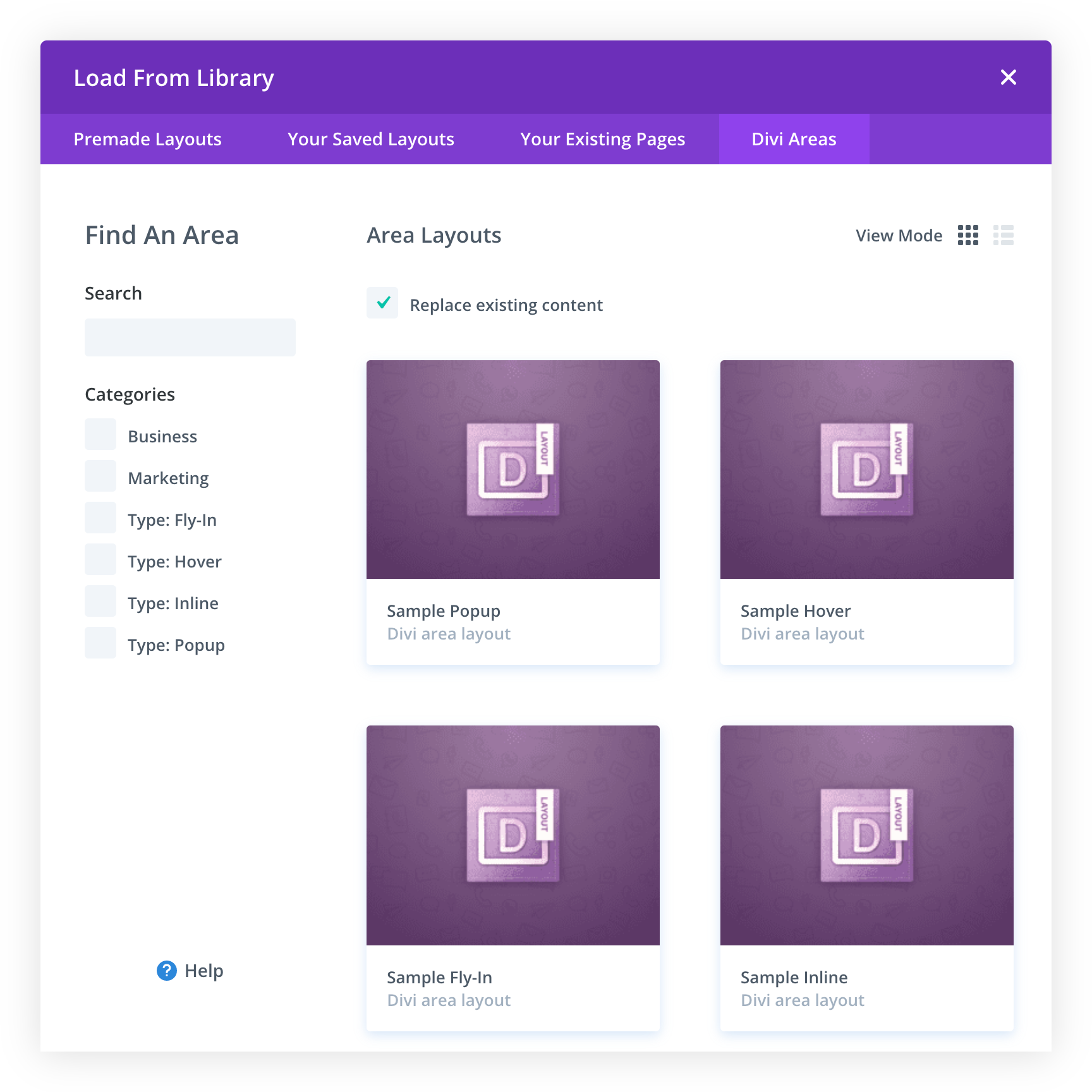Select the Sample Inline layout thumbnail
The height and width of the screenshot is (1092, 1092).
(x=867, y=835)
